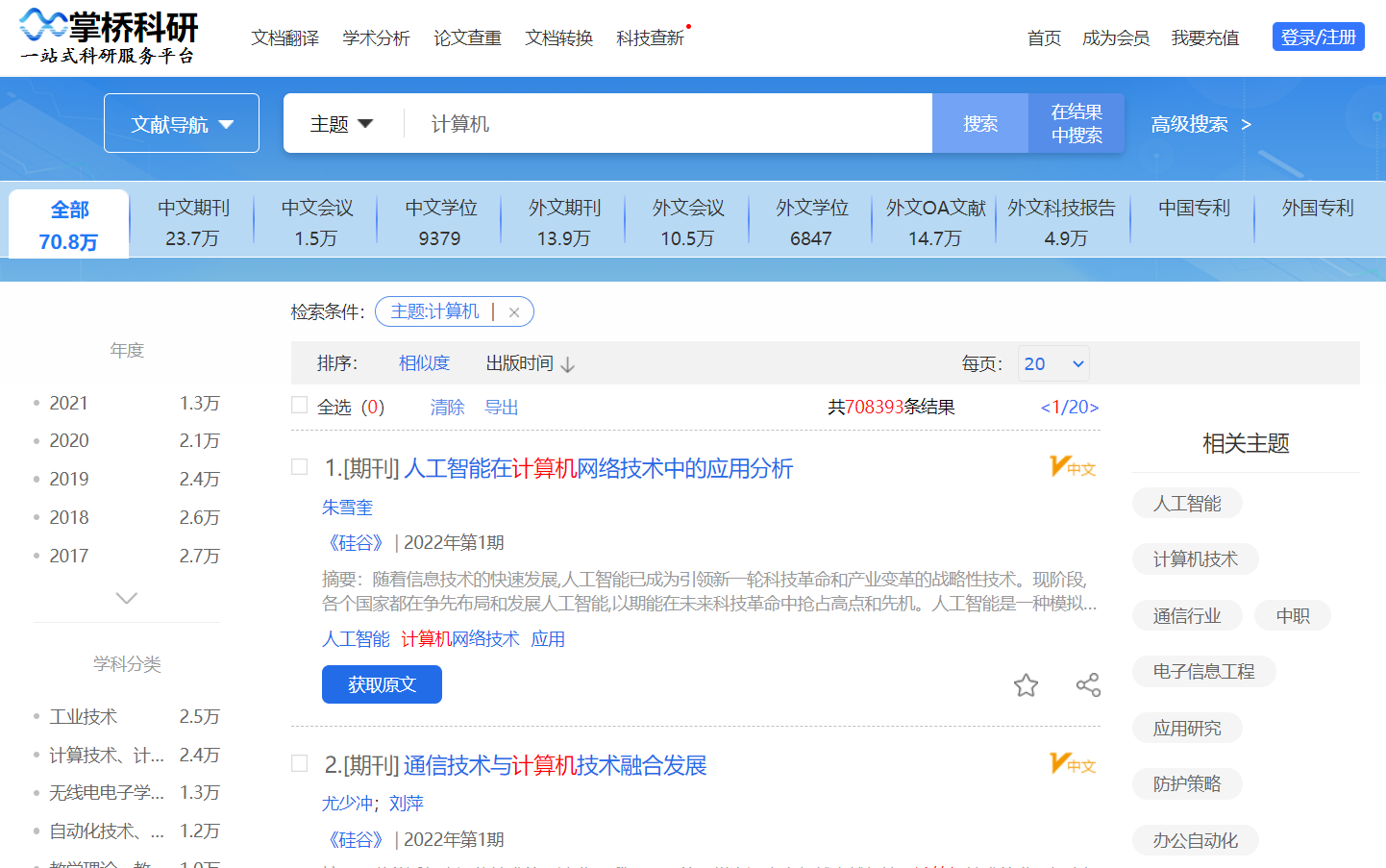This screenshot has width=1386, height=868.
Task: Open title 通信技术与计算机技术融合发展
Action: click(x=556, y=765)
